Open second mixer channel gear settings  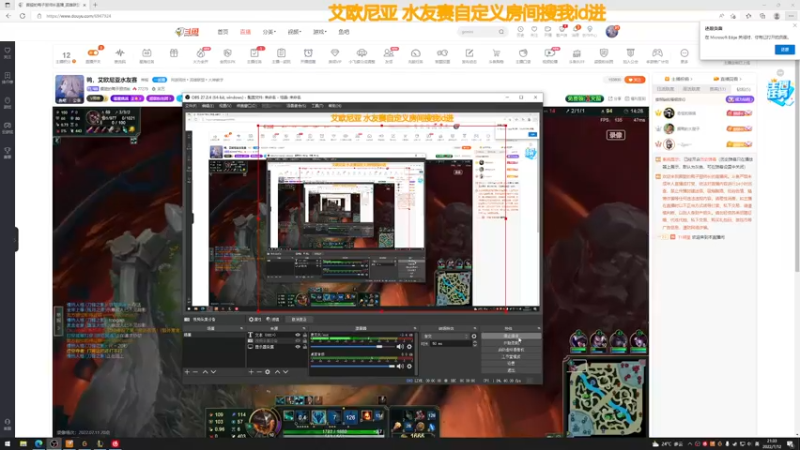pyautogui.click(x=409, y=366)
